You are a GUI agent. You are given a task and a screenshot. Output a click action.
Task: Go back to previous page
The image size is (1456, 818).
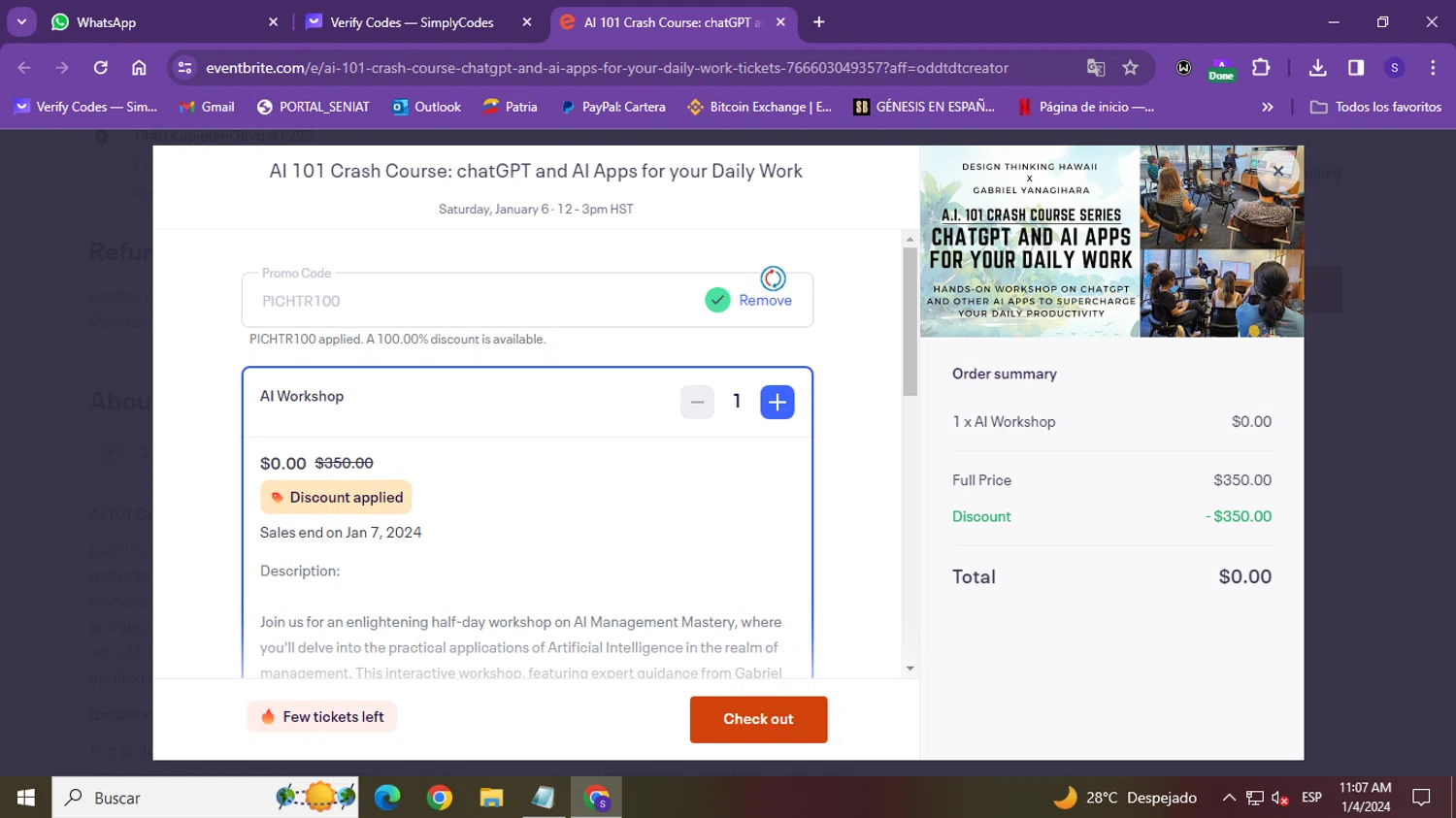(24, 68)
